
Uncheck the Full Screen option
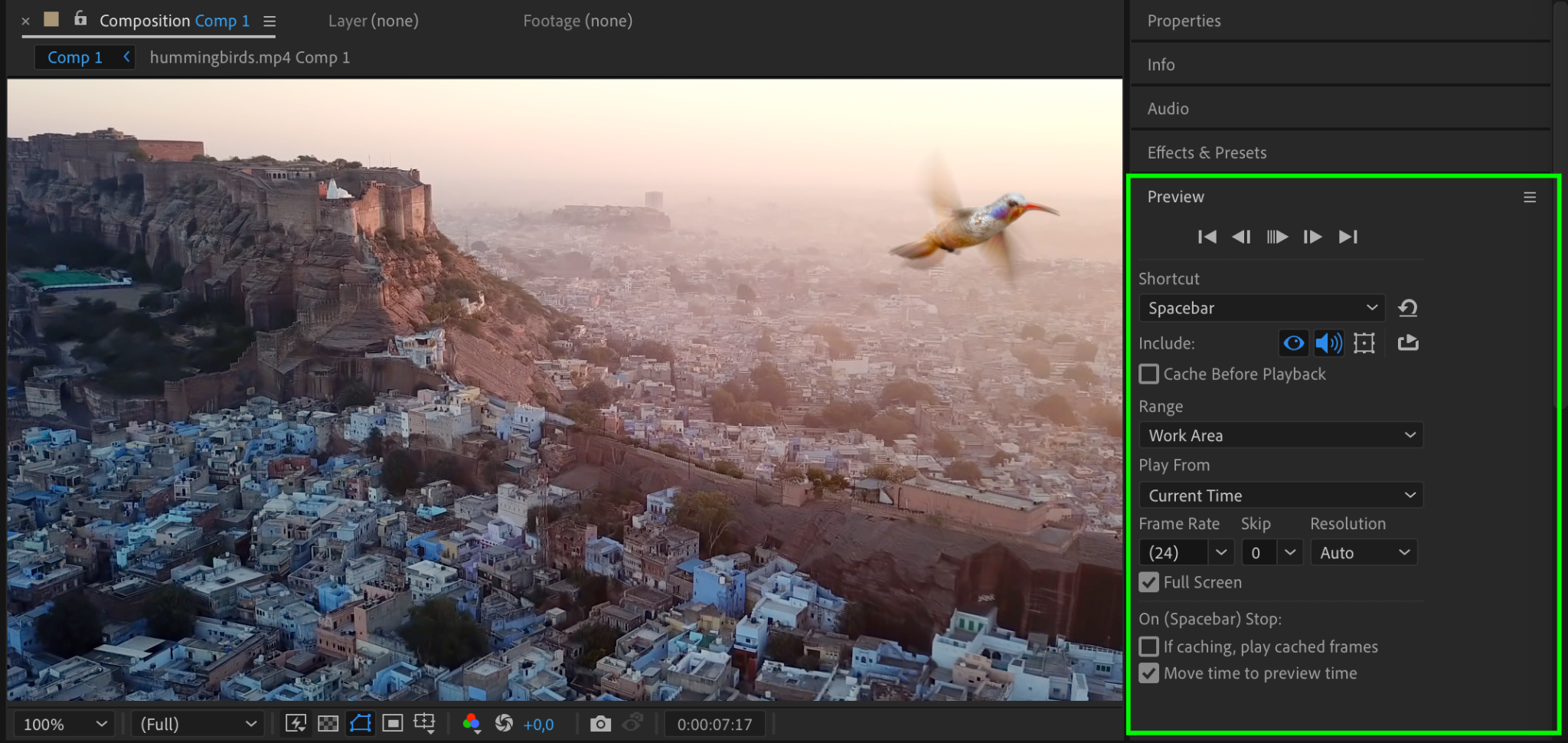(1149, 583)
